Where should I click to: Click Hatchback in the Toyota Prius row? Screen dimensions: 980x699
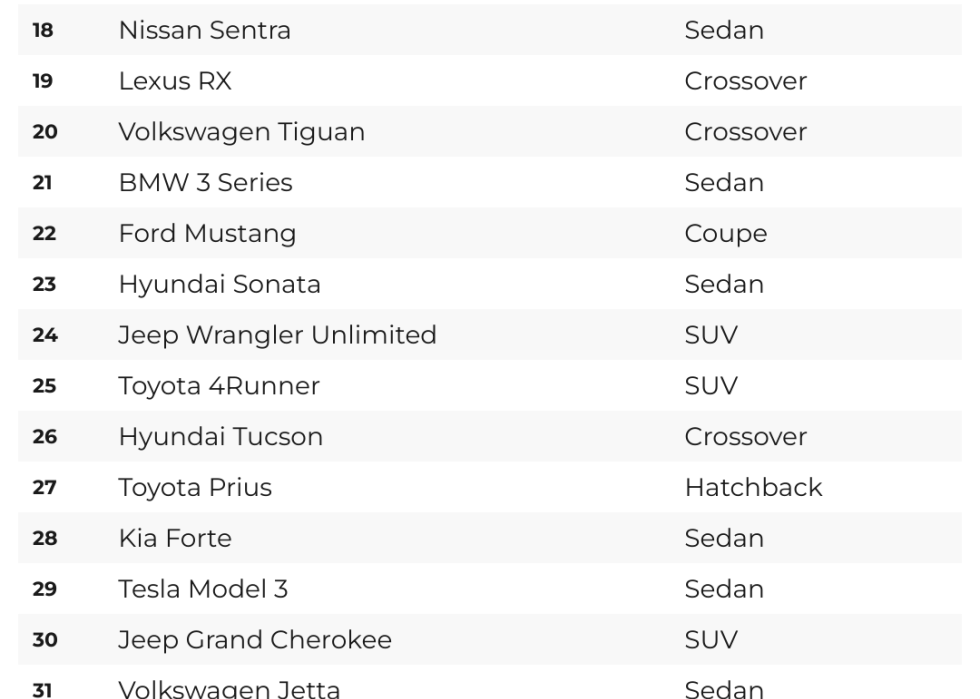[x=754, y=488]
